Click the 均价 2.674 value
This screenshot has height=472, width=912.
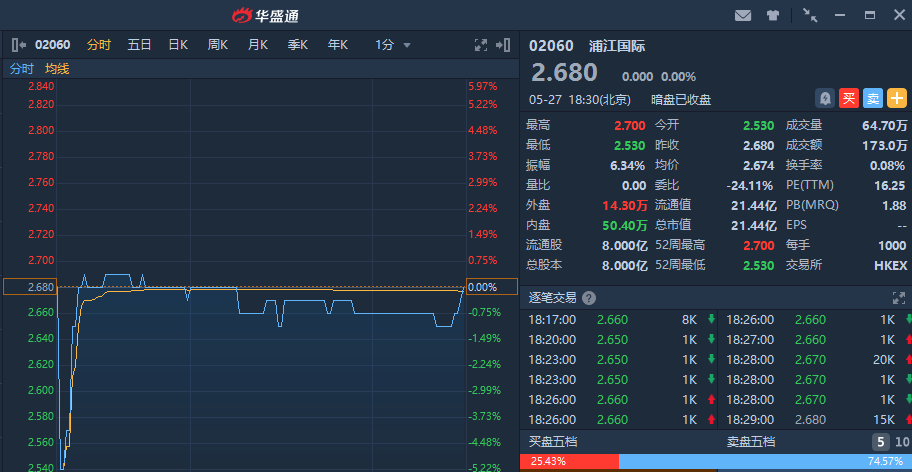758,165
